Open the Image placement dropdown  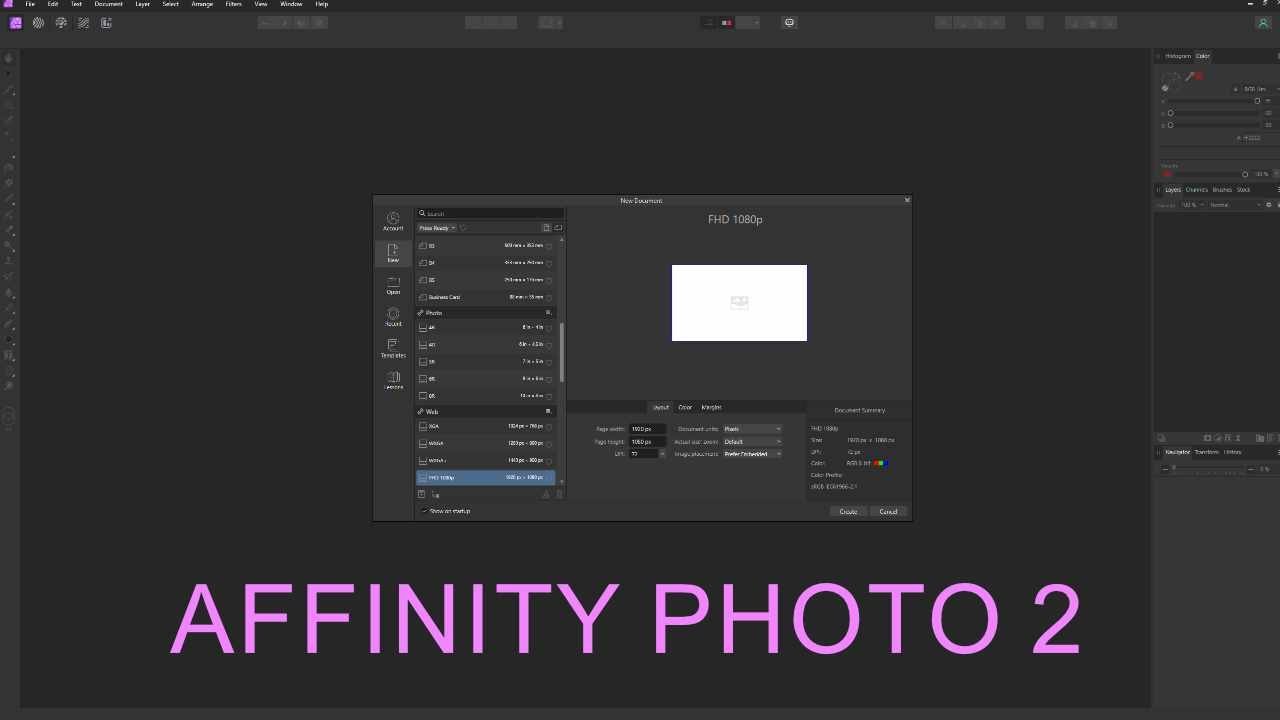[752, 454]
